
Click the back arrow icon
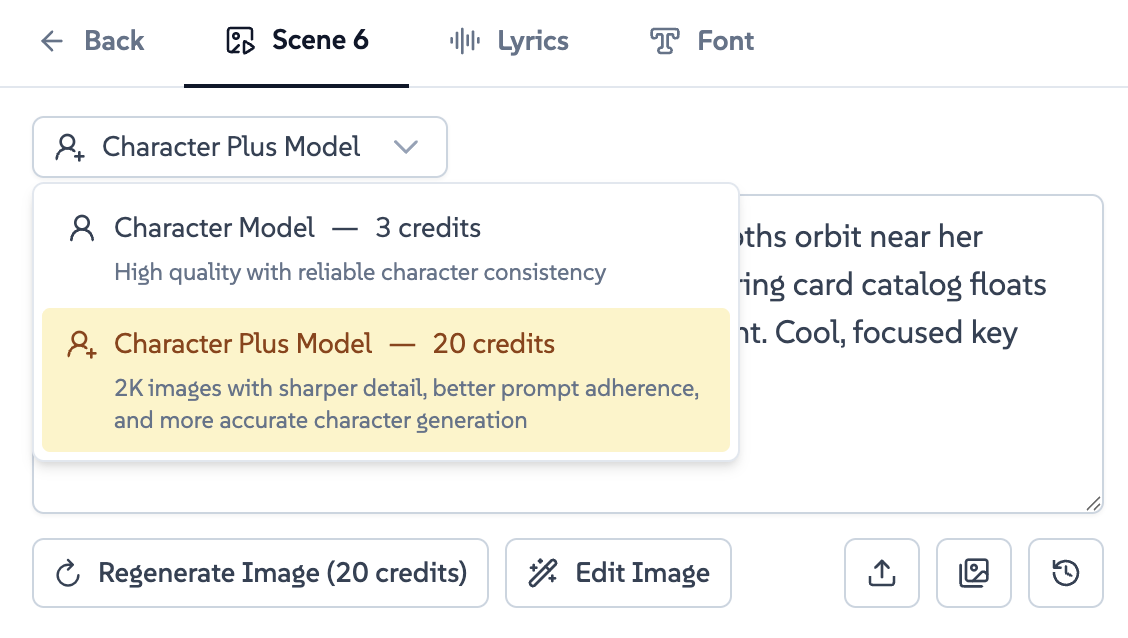(x=51, y=40)
